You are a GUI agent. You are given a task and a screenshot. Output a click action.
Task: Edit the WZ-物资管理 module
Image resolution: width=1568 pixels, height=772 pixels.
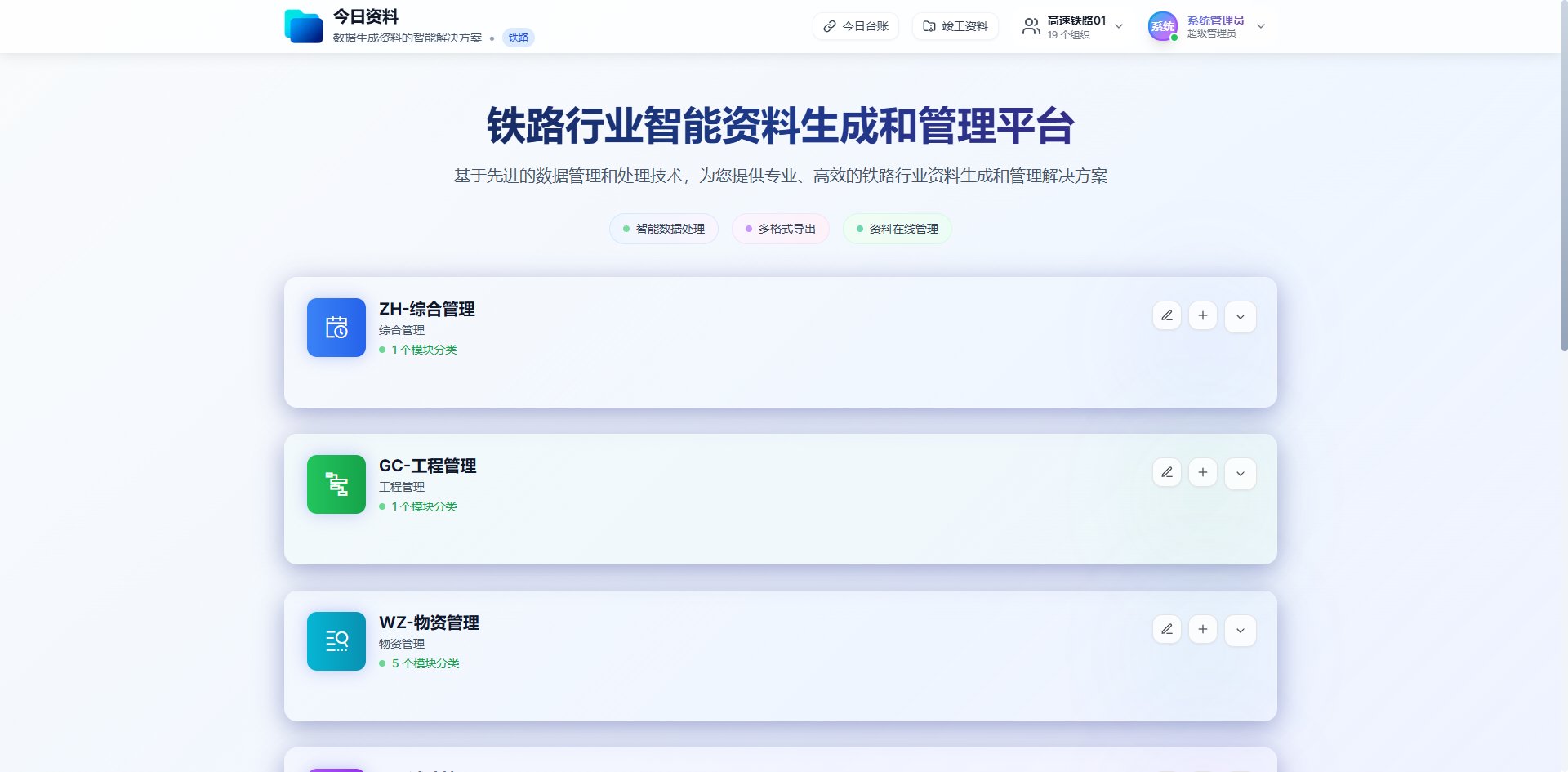click(1167, 630)
